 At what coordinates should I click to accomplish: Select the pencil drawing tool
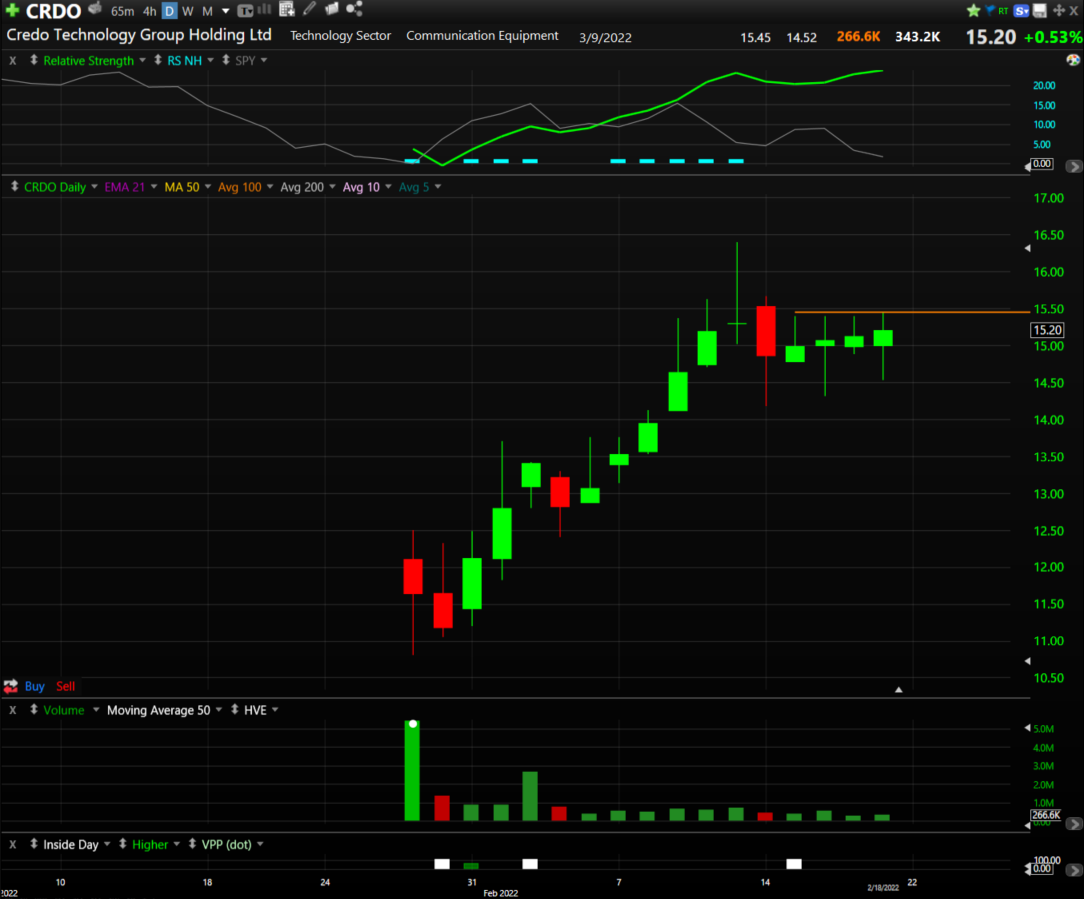[x=309, y=9]
